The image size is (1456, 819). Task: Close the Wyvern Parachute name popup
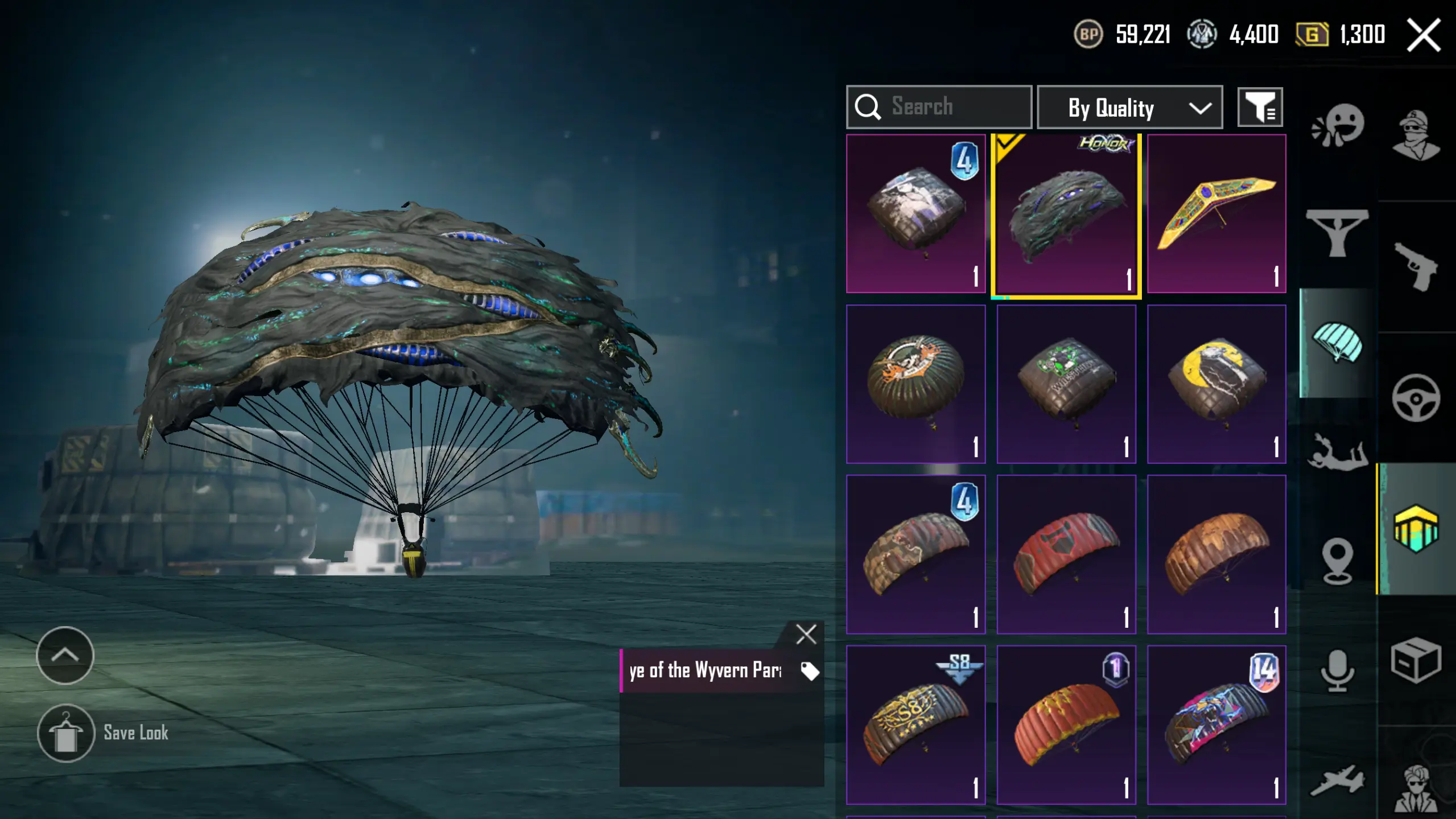pyautogui.click(x=806, y=633)
